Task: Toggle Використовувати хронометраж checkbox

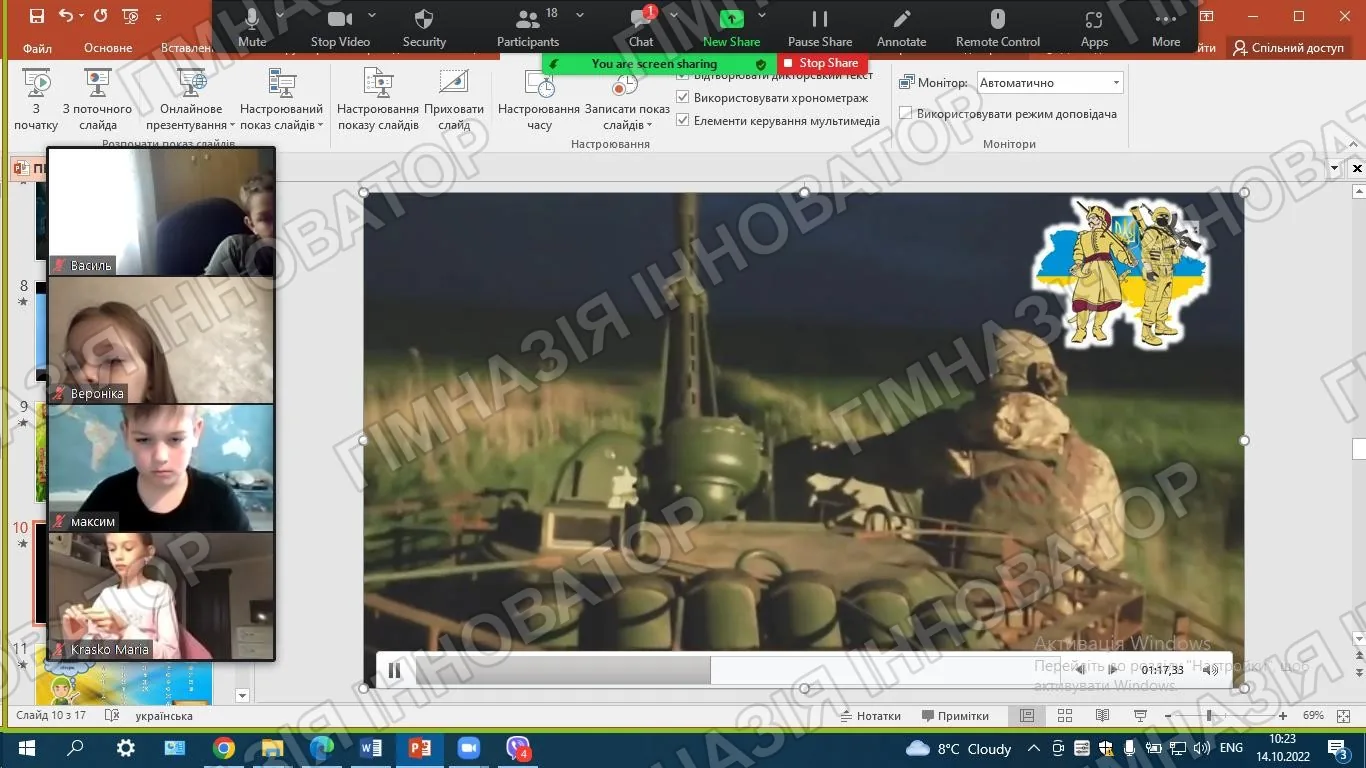Action: pos(683,98)
